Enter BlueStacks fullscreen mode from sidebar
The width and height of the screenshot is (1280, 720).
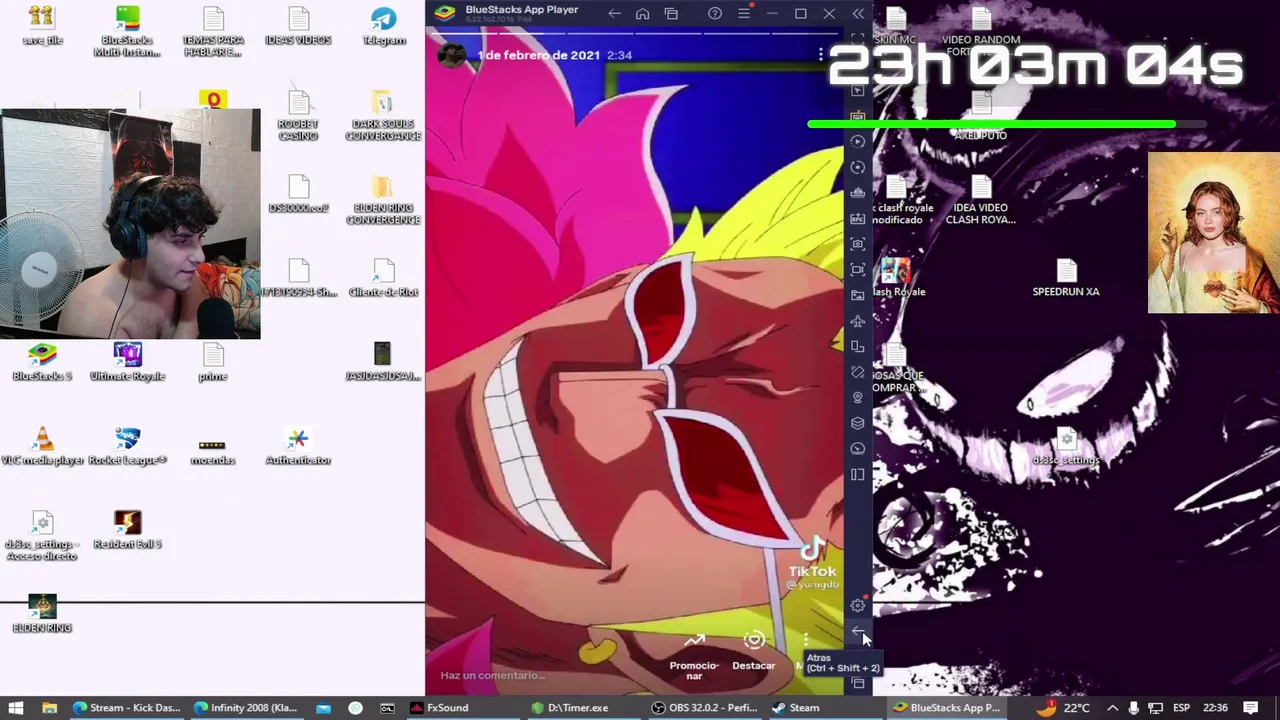(858, 40)
